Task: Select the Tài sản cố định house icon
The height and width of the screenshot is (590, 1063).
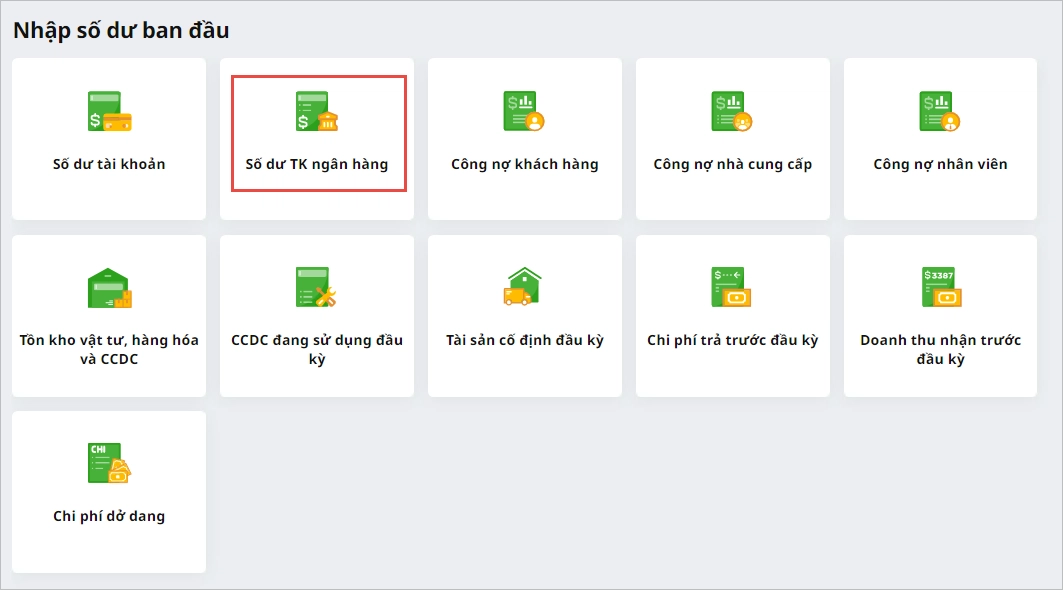Action: pos(524,287)
